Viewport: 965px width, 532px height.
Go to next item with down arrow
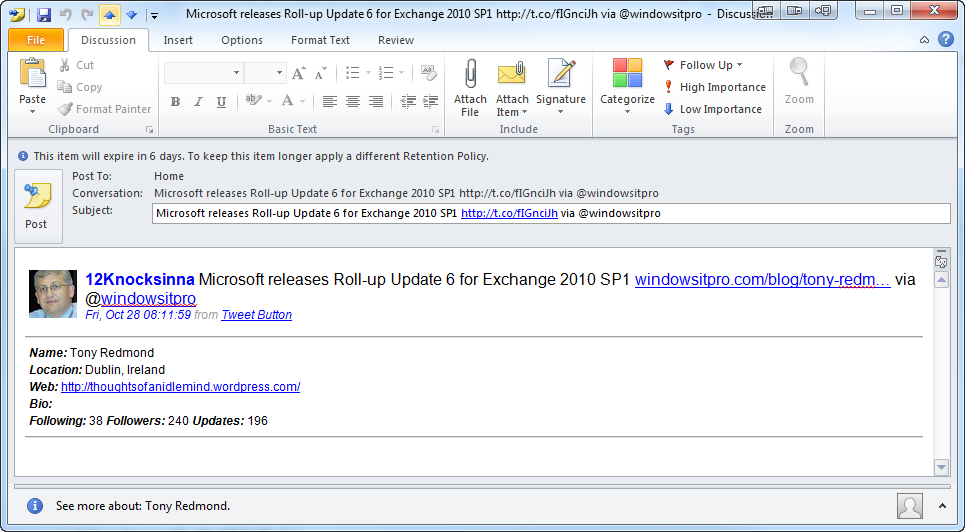131,14
